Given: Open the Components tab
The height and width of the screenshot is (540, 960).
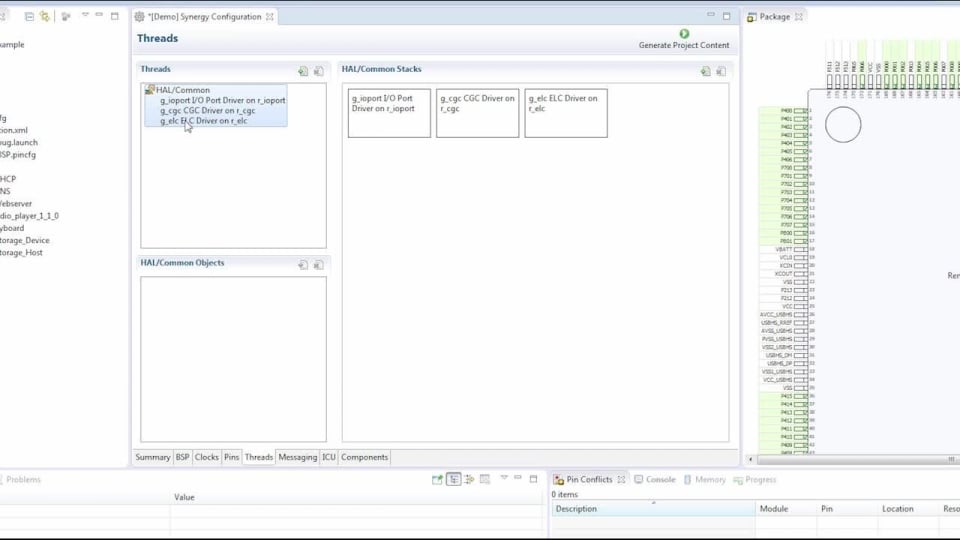Looking at the screenshot, I should pyautogui.click(x=364, y=457).
